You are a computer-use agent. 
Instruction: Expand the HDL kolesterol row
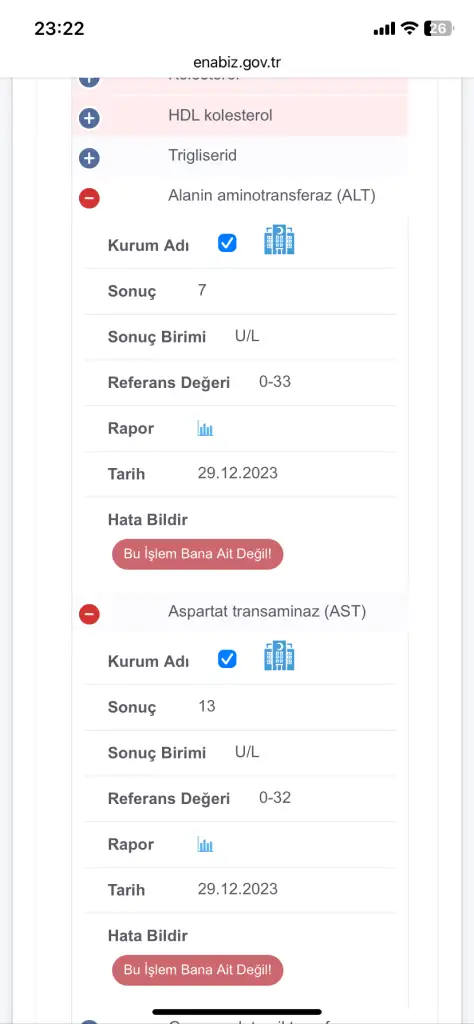[89, 118]
